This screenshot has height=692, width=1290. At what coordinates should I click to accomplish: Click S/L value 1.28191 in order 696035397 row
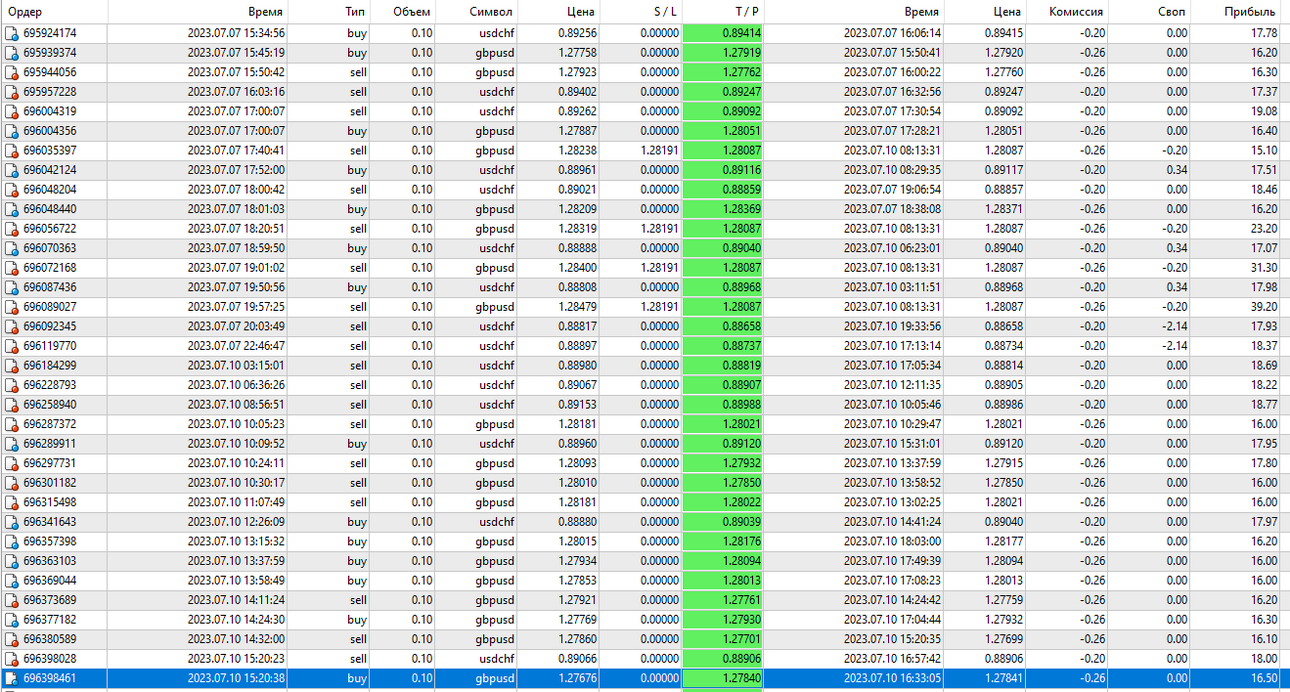click(659, 151)
